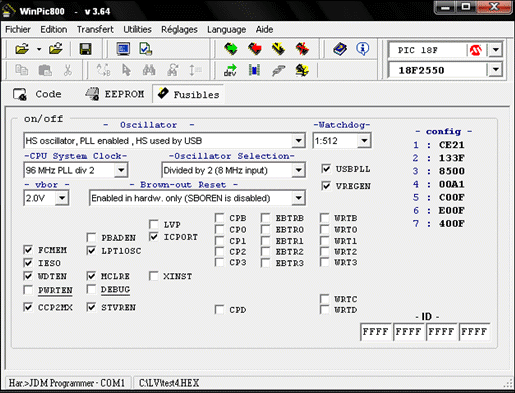The image size is (515, 393).
Task: Click the first ID FFFF field
Action: [x=376, y=332]
